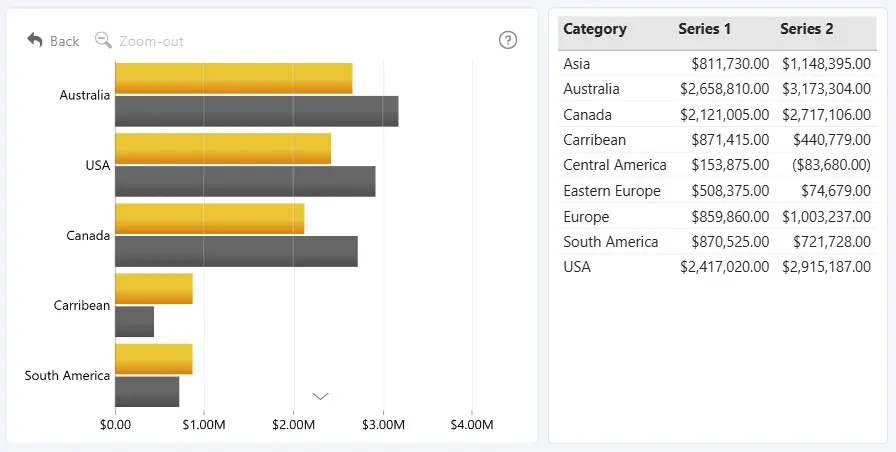Select Australia gray Series 2 bar
This screenshot has width=896, height=452.
coord(257,111)
